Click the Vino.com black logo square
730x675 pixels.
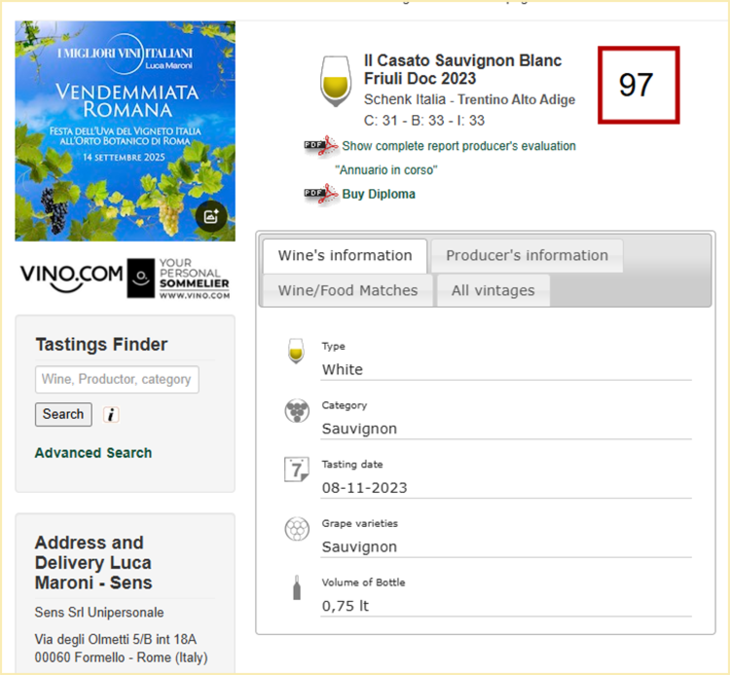141,278
